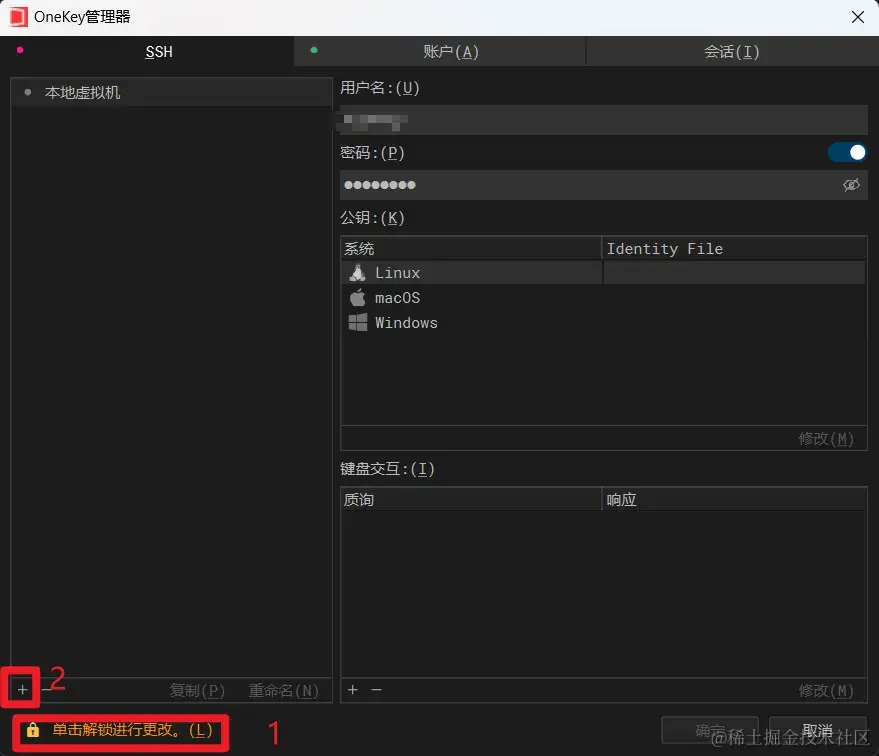The image size is (879, 756).
Task: Click 修改(M) under the 键盘交互 table
Action: click(826, 690)
